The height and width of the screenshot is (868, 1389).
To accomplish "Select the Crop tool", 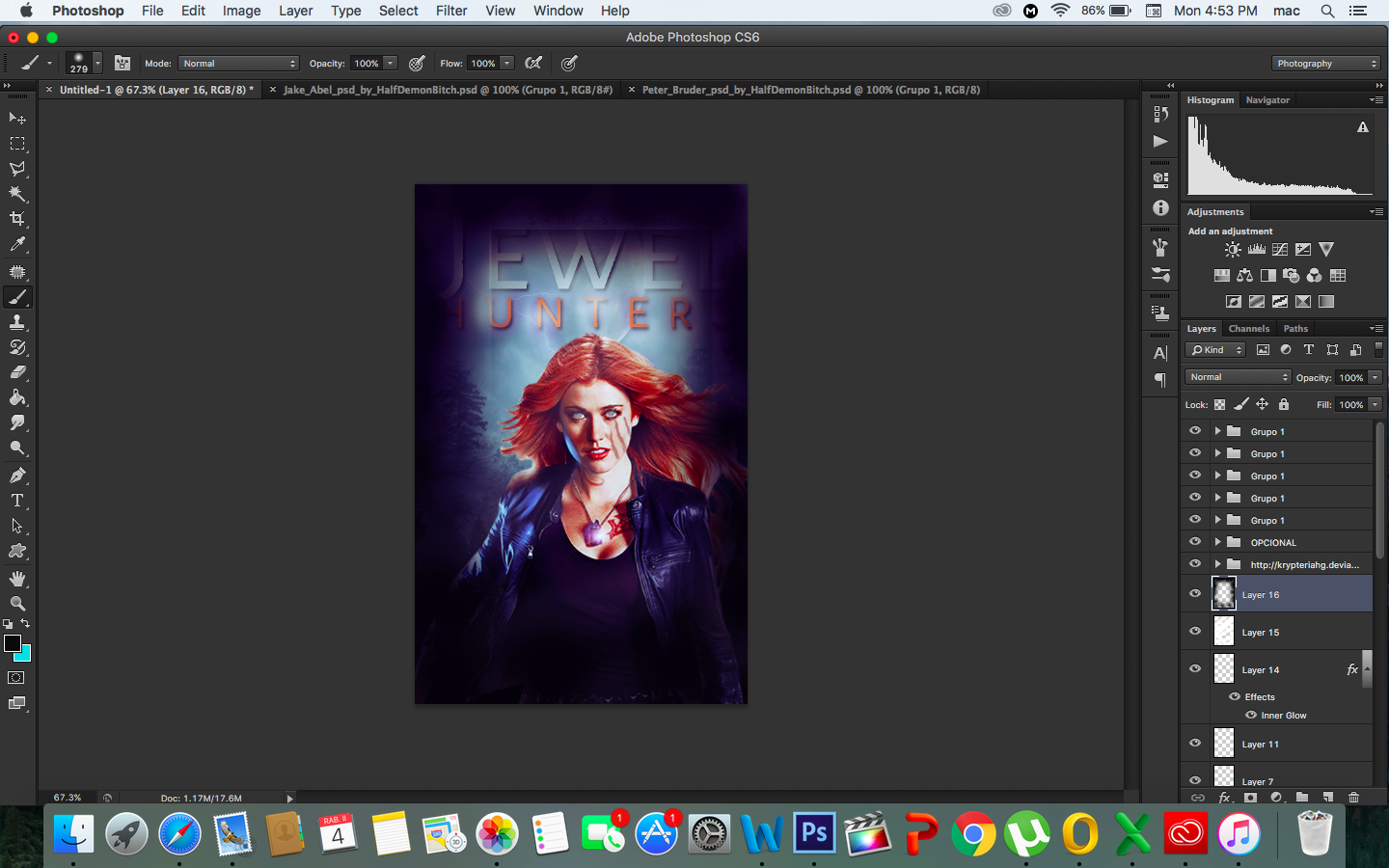I will tap(17, 219).
